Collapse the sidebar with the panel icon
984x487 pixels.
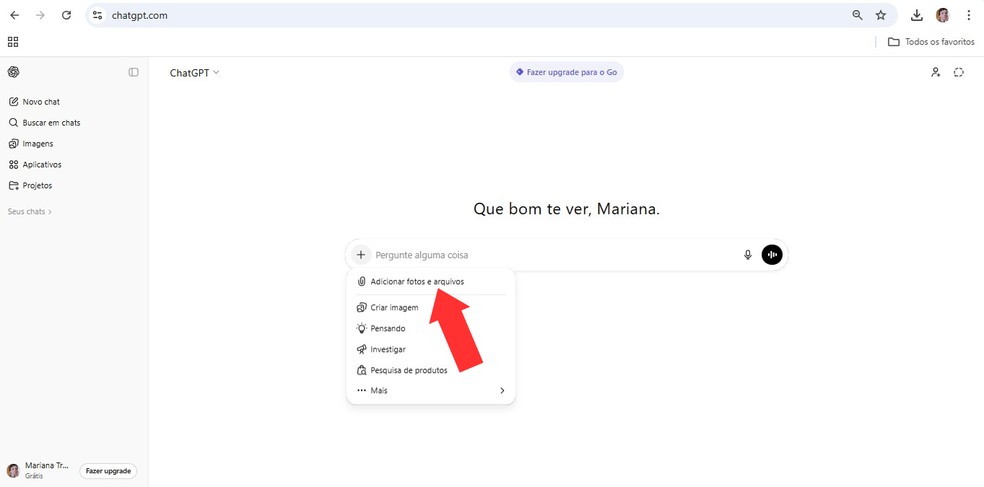[x=134, y=72]
